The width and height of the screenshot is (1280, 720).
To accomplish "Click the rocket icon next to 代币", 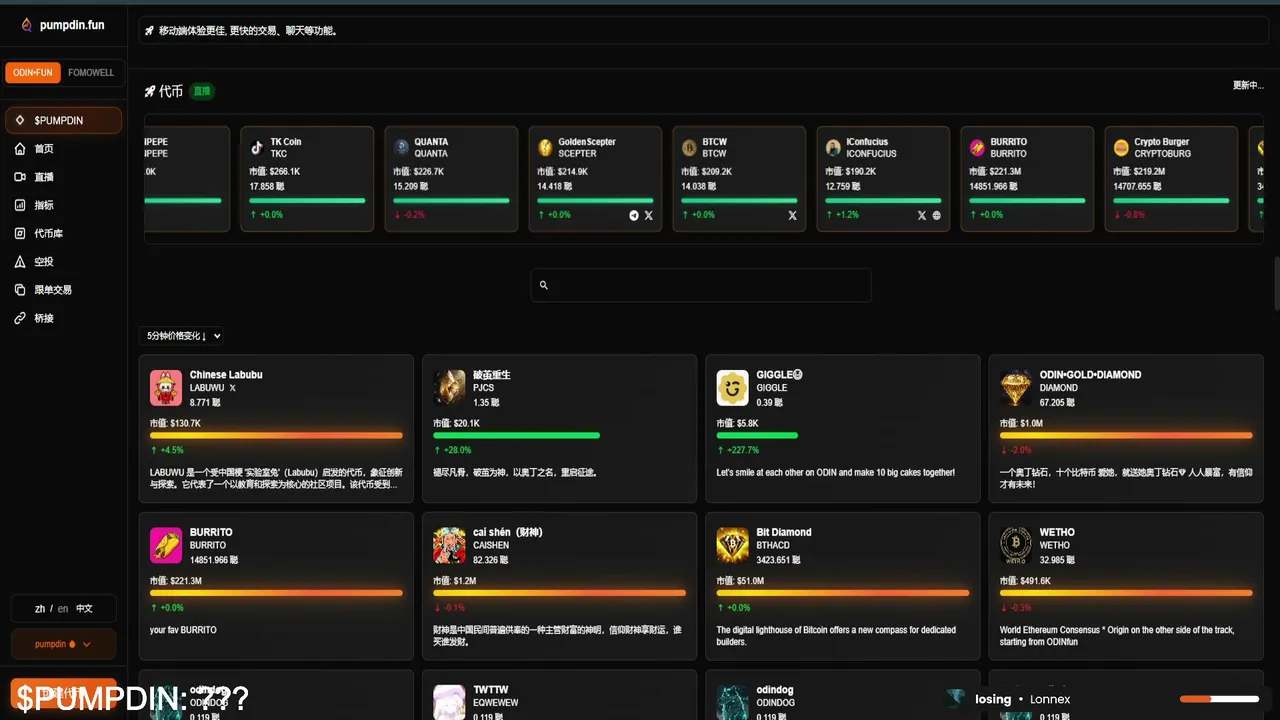I will click(x=150, y=91).
